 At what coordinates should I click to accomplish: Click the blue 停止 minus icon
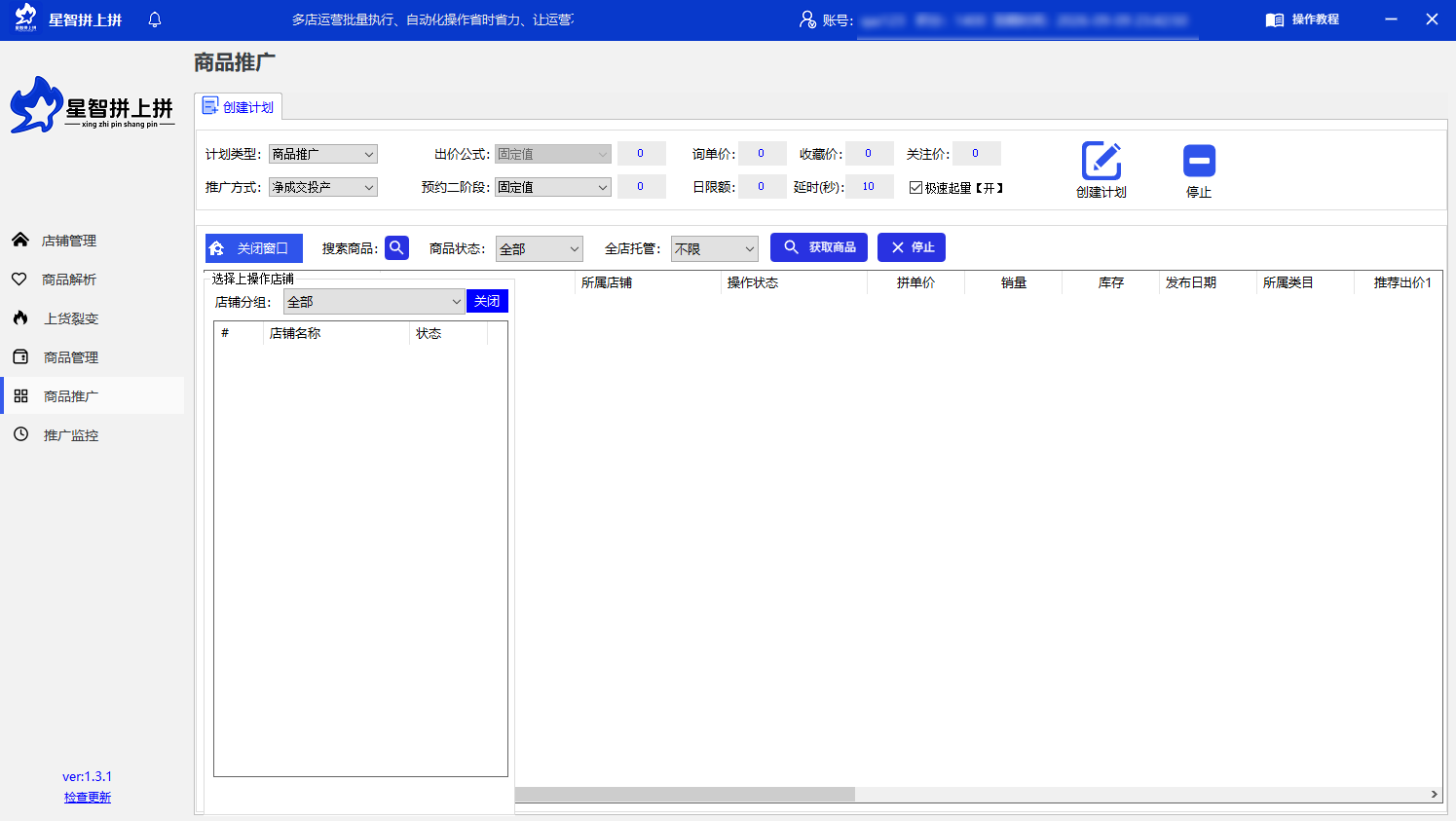point(1199,161)
